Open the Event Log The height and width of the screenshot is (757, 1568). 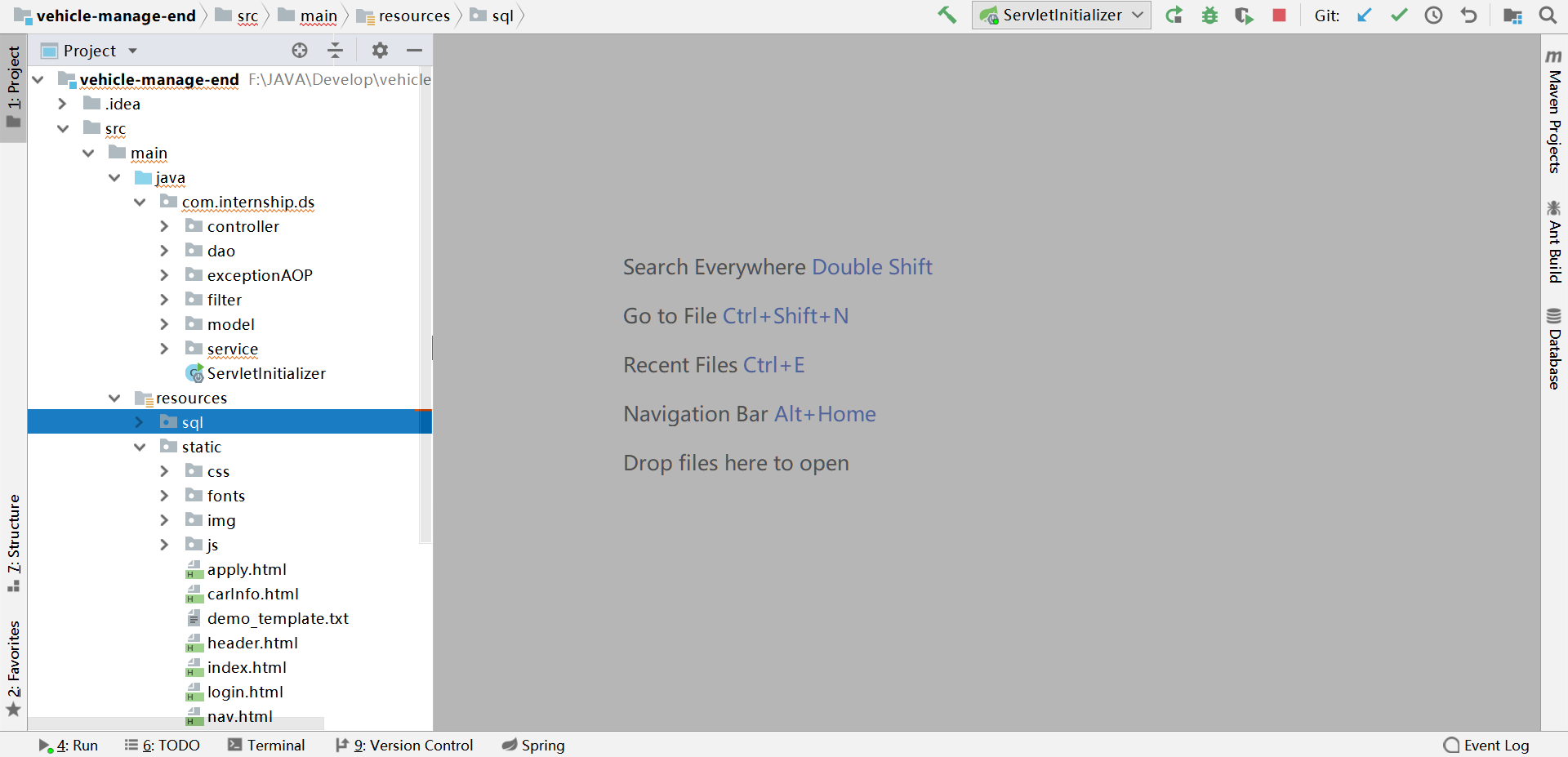pos(1486,745)
